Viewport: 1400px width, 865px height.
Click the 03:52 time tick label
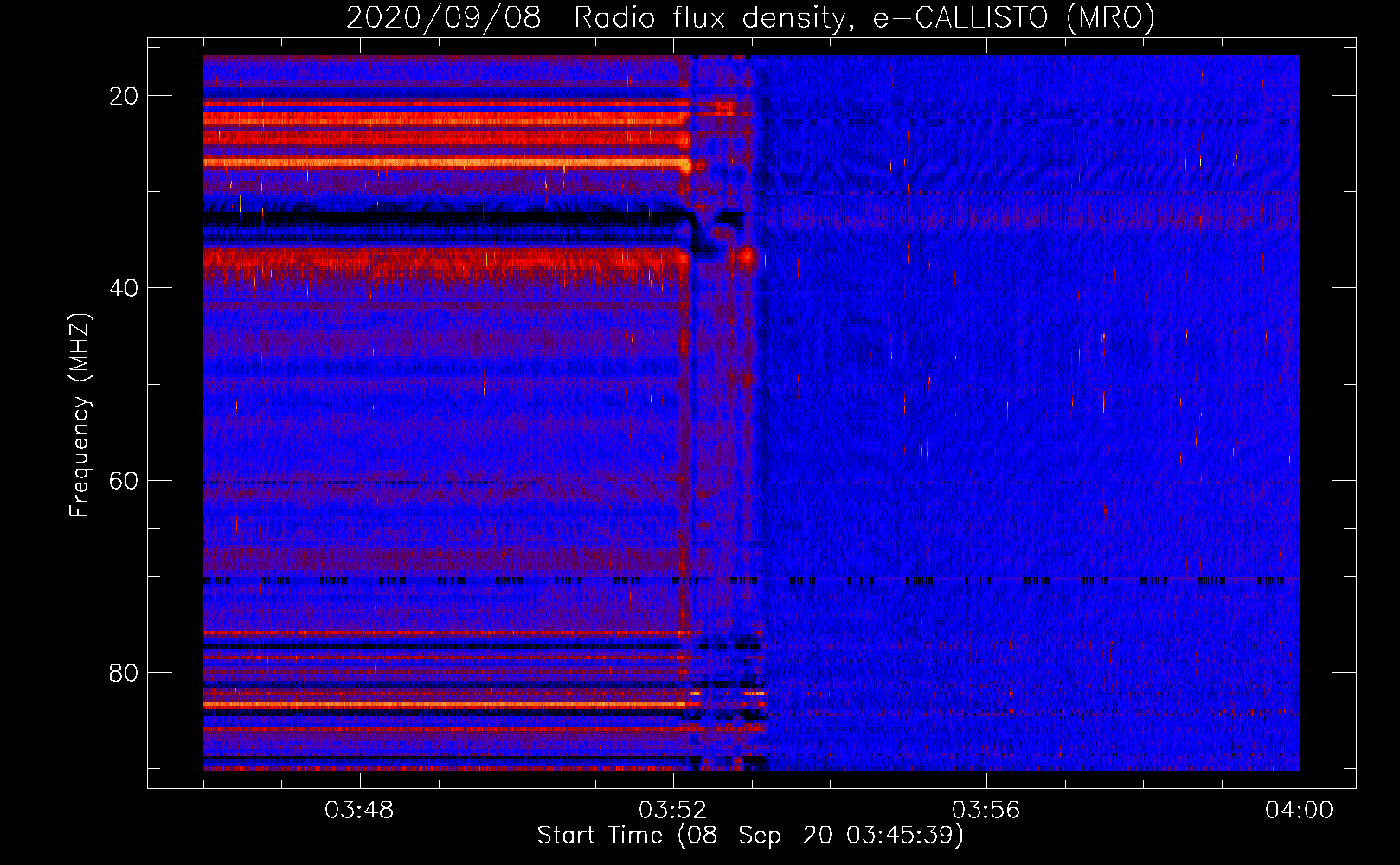pos(672,811)
